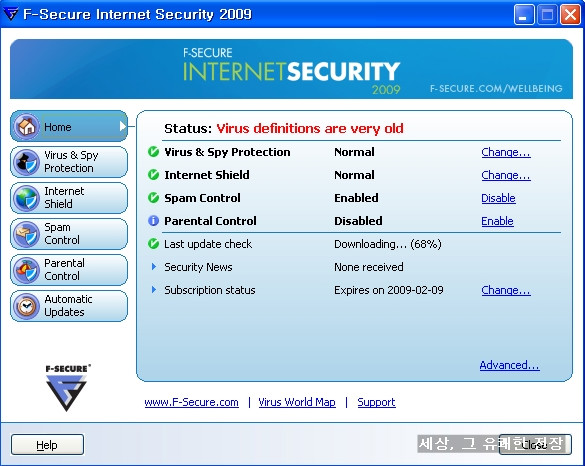Click the Help button

coord(47,445)
